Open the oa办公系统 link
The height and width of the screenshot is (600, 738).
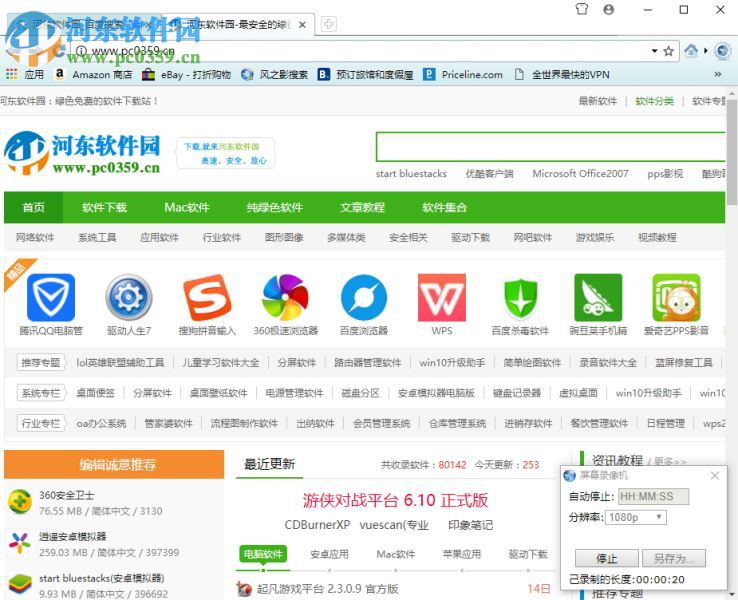click(x=101, y=423)
